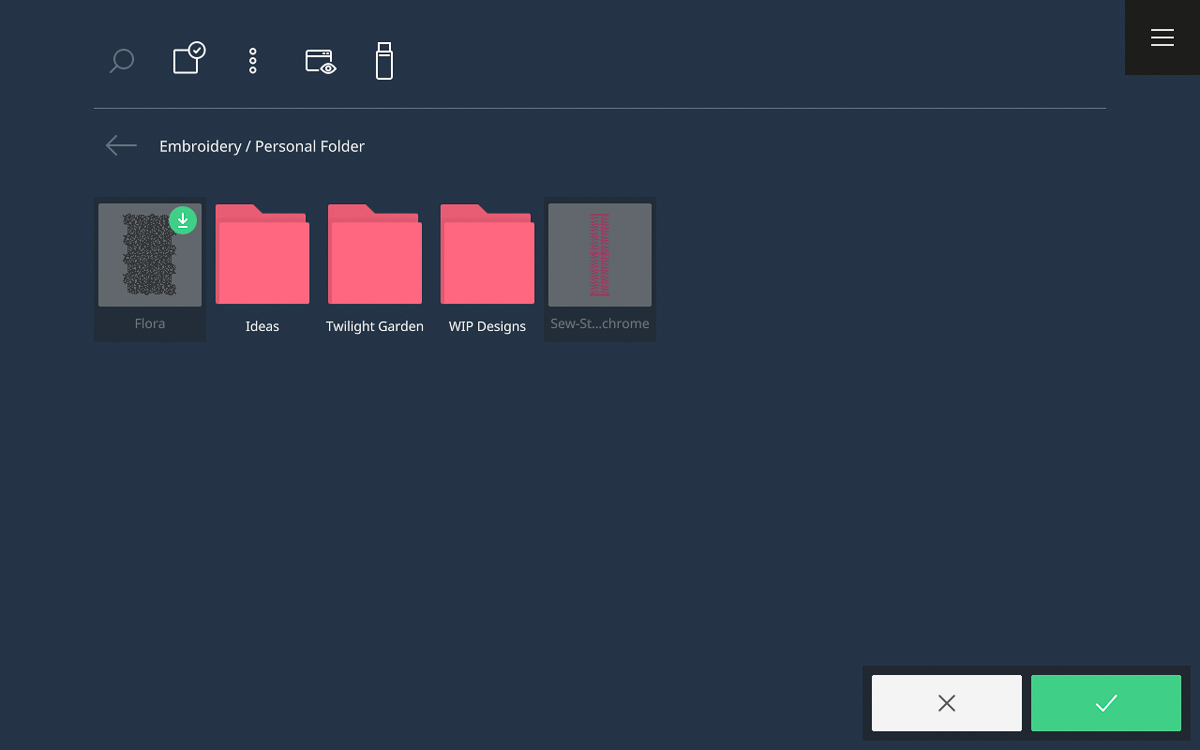This screenshot has width=1200, height=750.
Task: Select the Sew-St...chrome design thumbnail
Action: point(600,255)
